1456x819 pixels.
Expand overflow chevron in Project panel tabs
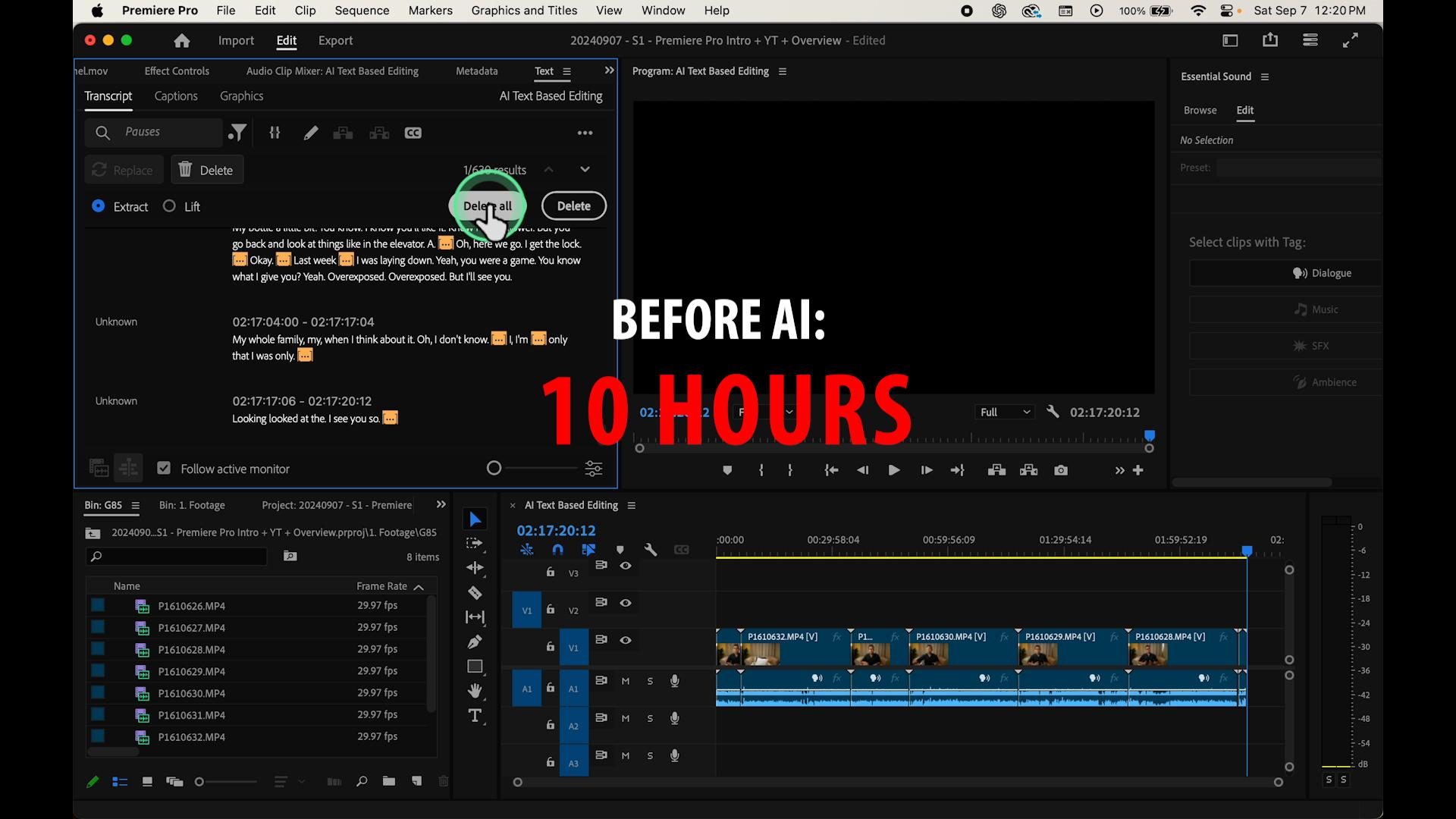tap(441, 504)
